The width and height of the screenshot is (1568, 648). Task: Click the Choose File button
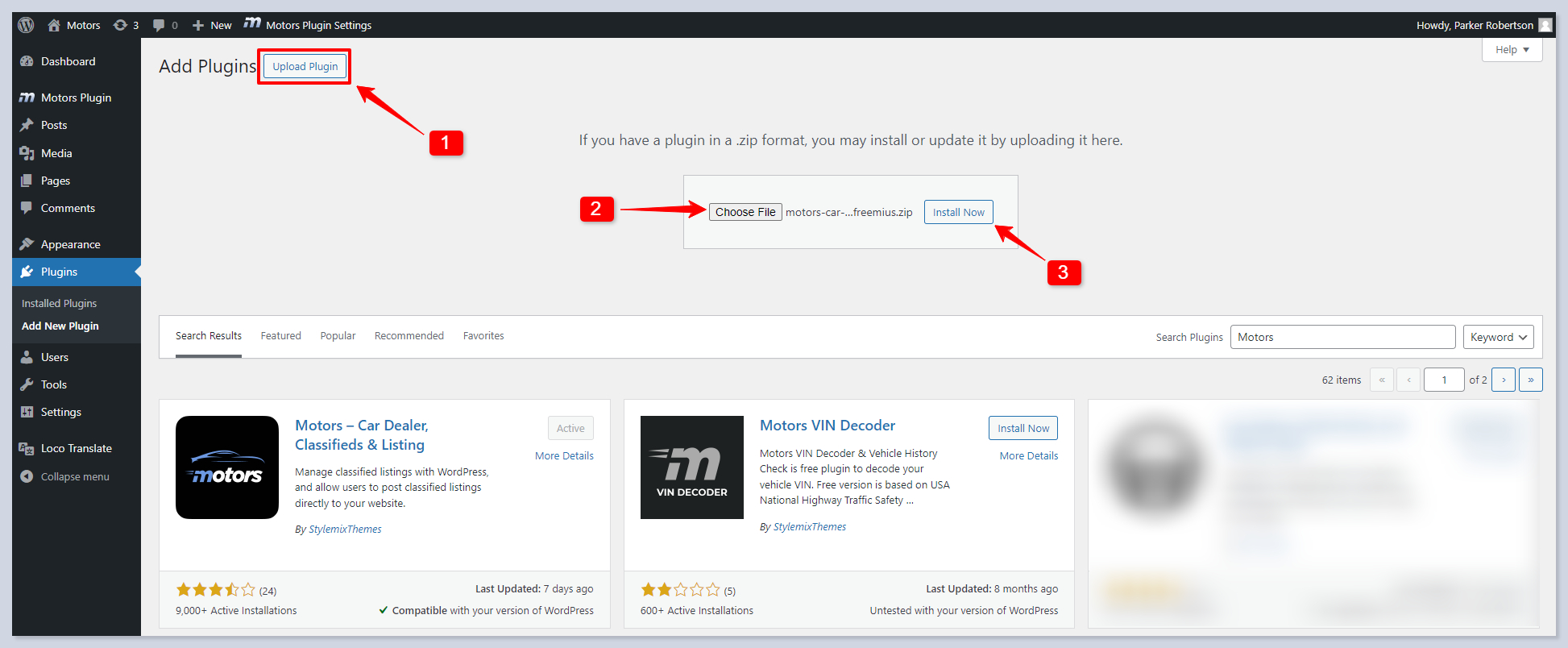pyautogui.click(x=745, y=212)
